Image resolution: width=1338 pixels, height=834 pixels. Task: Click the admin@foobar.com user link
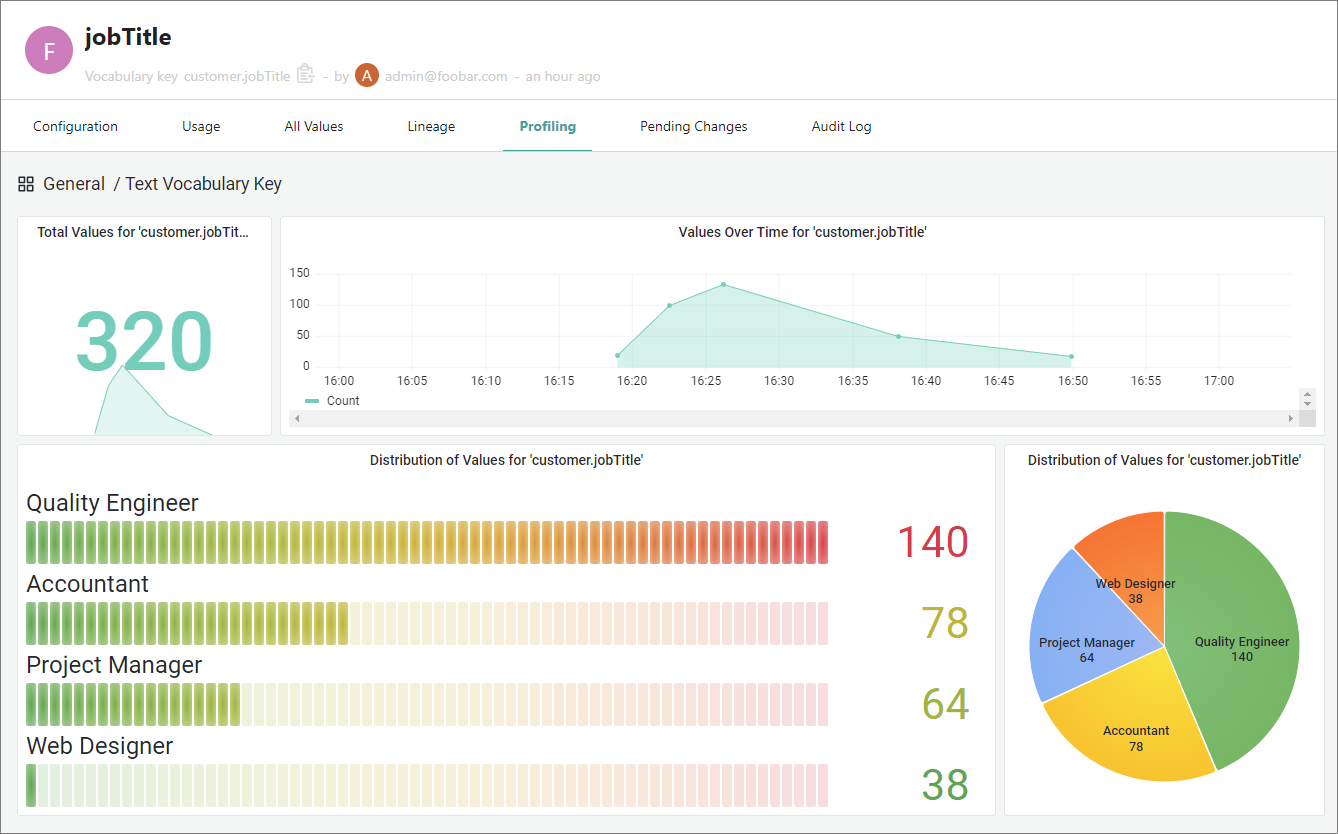tap(446, 77)
